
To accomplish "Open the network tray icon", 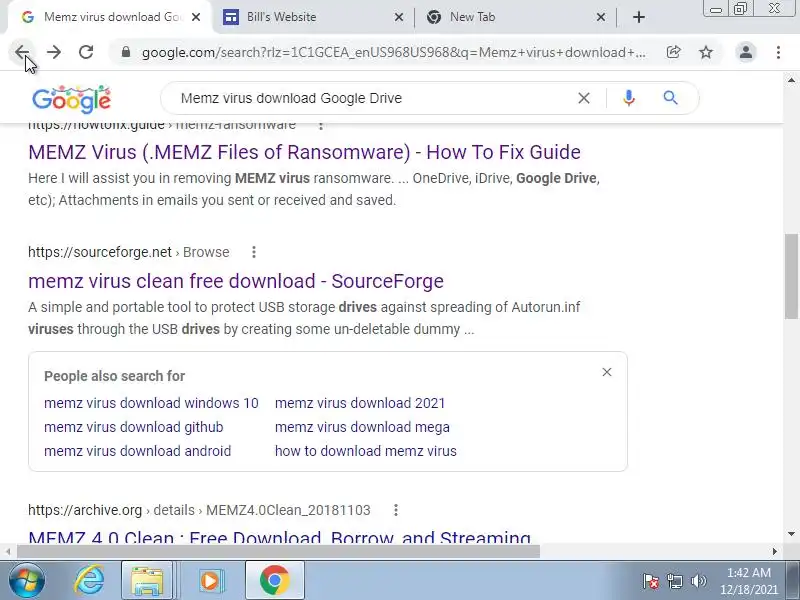I will pos(674,581).
